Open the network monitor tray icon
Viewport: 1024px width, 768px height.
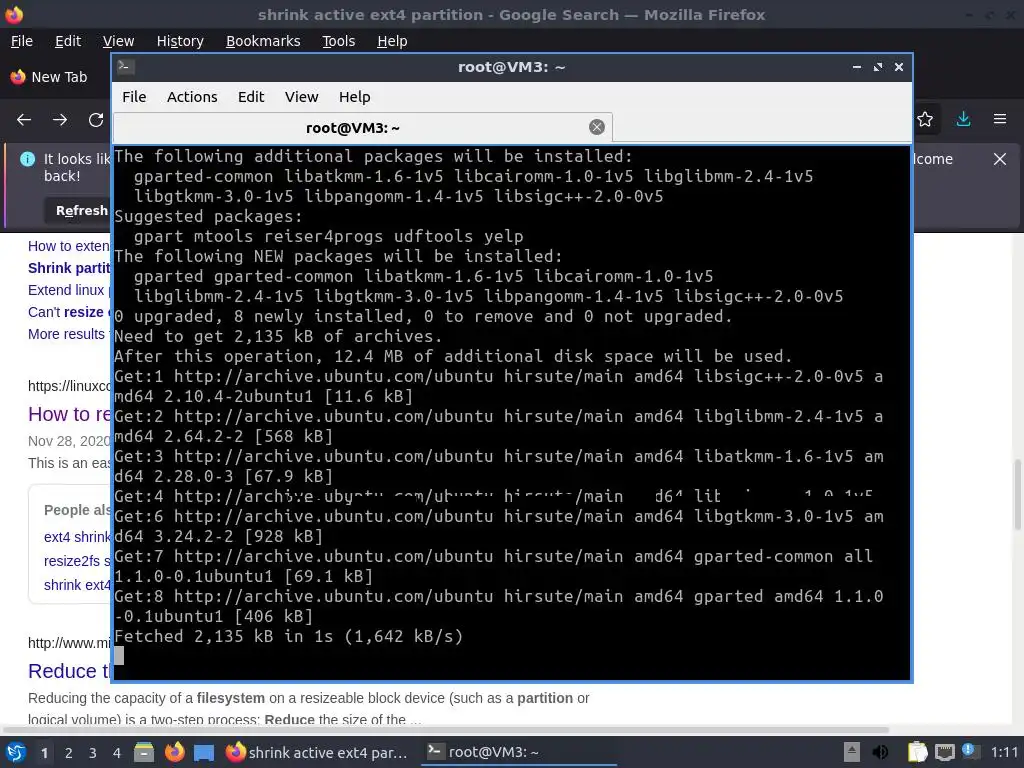pyautogui.click(x=944, y=752)
